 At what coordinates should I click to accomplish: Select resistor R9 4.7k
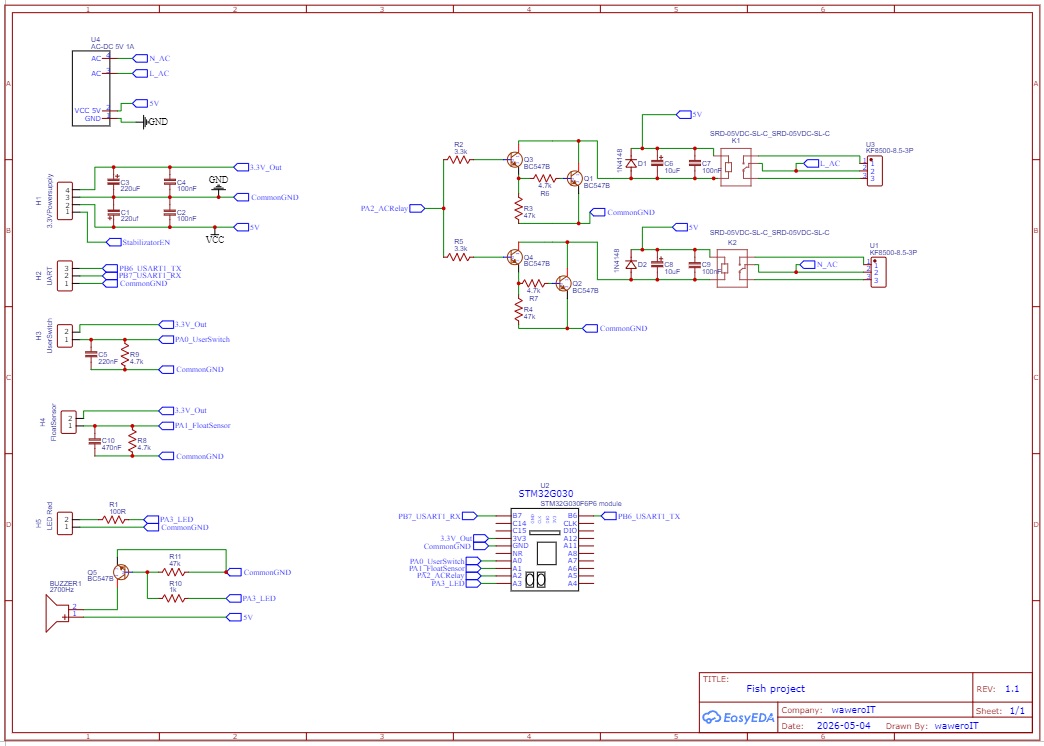tap(125, 354)
